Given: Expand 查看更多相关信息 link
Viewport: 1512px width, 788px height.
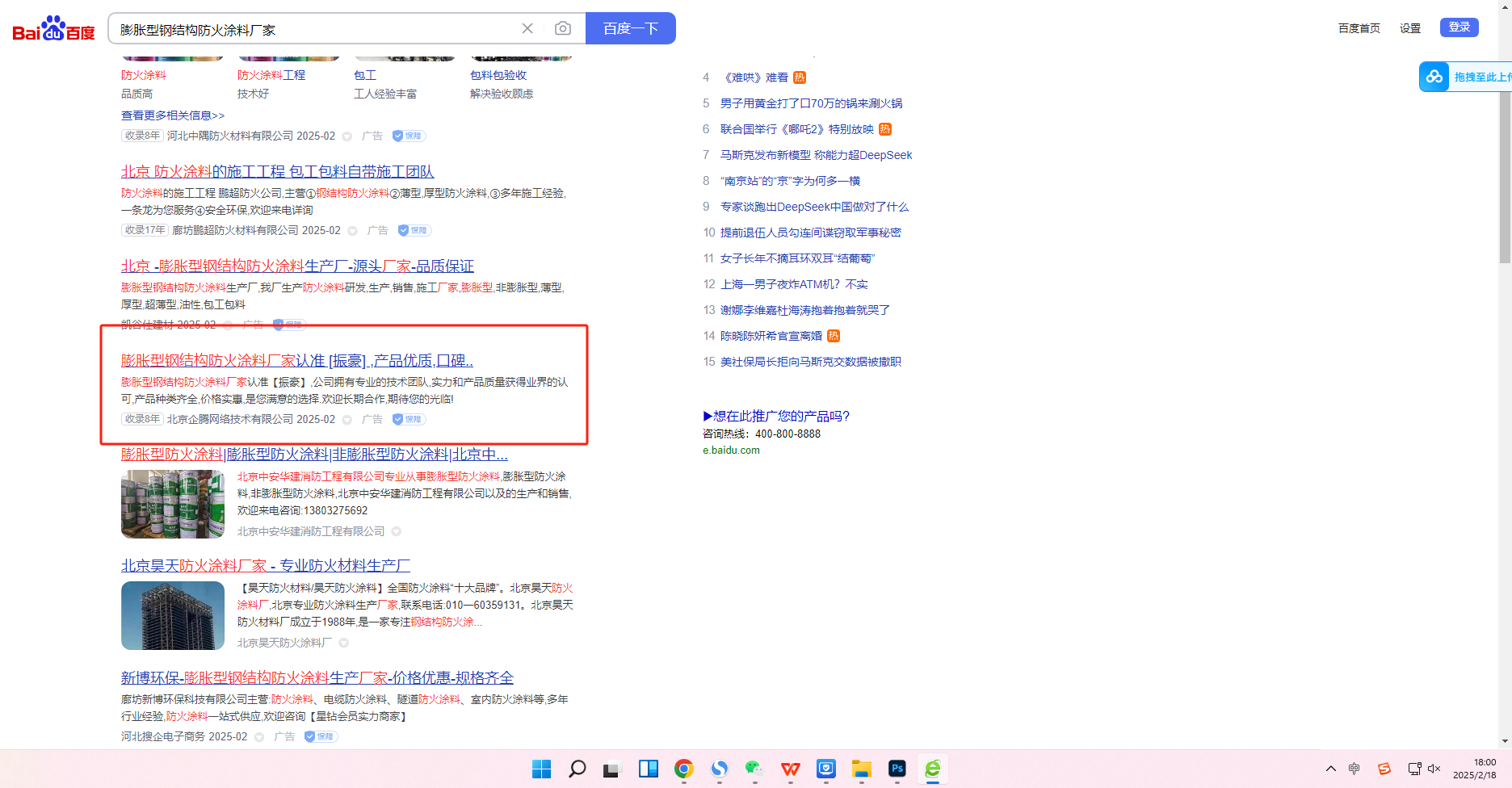Looking at the screenshot, I should [173, 115].
